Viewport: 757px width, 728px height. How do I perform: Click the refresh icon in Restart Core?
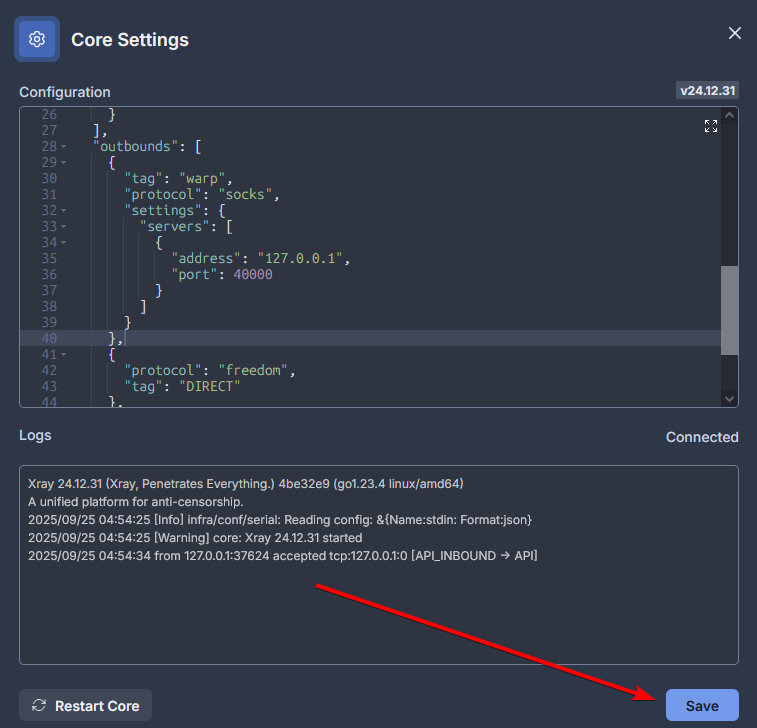tap(39, 706)
